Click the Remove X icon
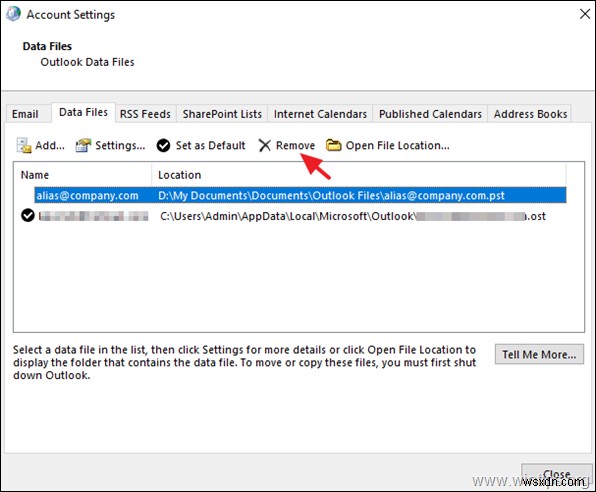This screenshot has width=596, height=492. click(265, 145)
